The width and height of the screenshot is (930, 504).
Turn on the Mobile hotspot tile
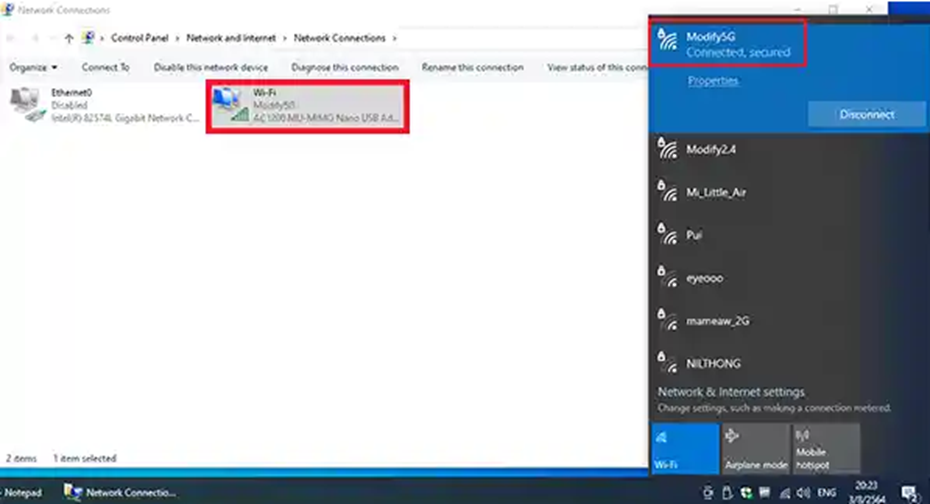(826, 447)
